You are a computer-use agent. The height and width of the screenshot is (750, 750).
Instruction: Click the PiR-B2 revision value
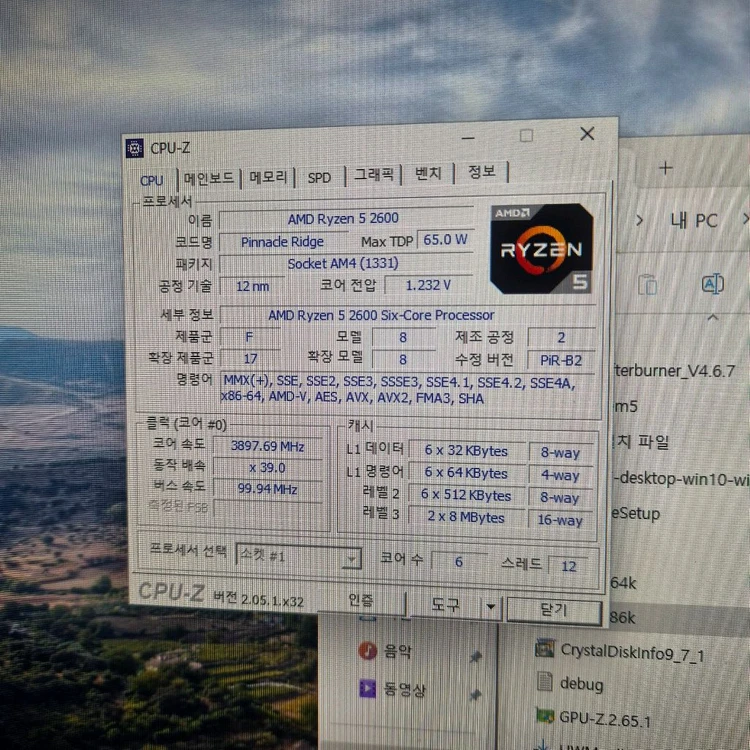pyautogui.click(x=561, y=360)
